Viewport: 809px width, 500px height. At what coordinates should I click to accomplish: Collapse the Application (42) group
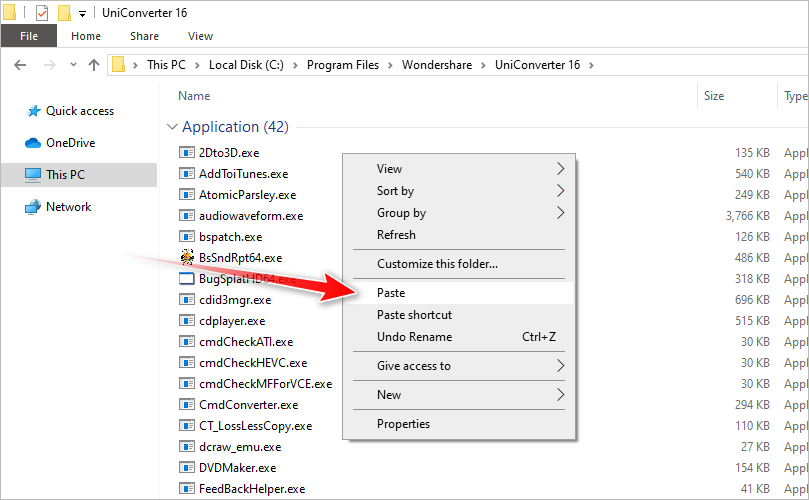click(169, 127)
